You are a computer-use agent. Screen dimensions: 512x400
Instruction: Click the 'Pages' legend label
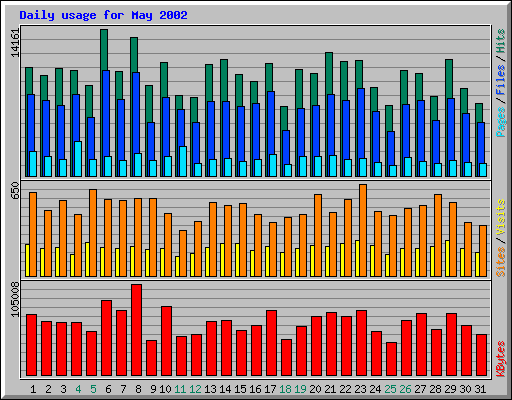(x=501, y=122)
